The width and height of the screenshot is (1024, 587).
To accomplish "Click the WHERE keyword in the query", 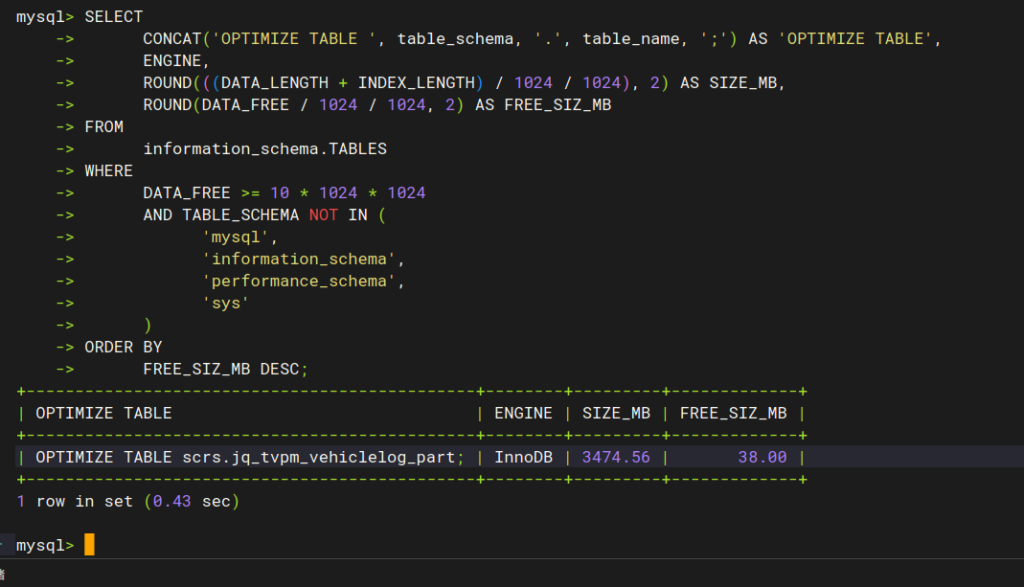I will point(108,171).
